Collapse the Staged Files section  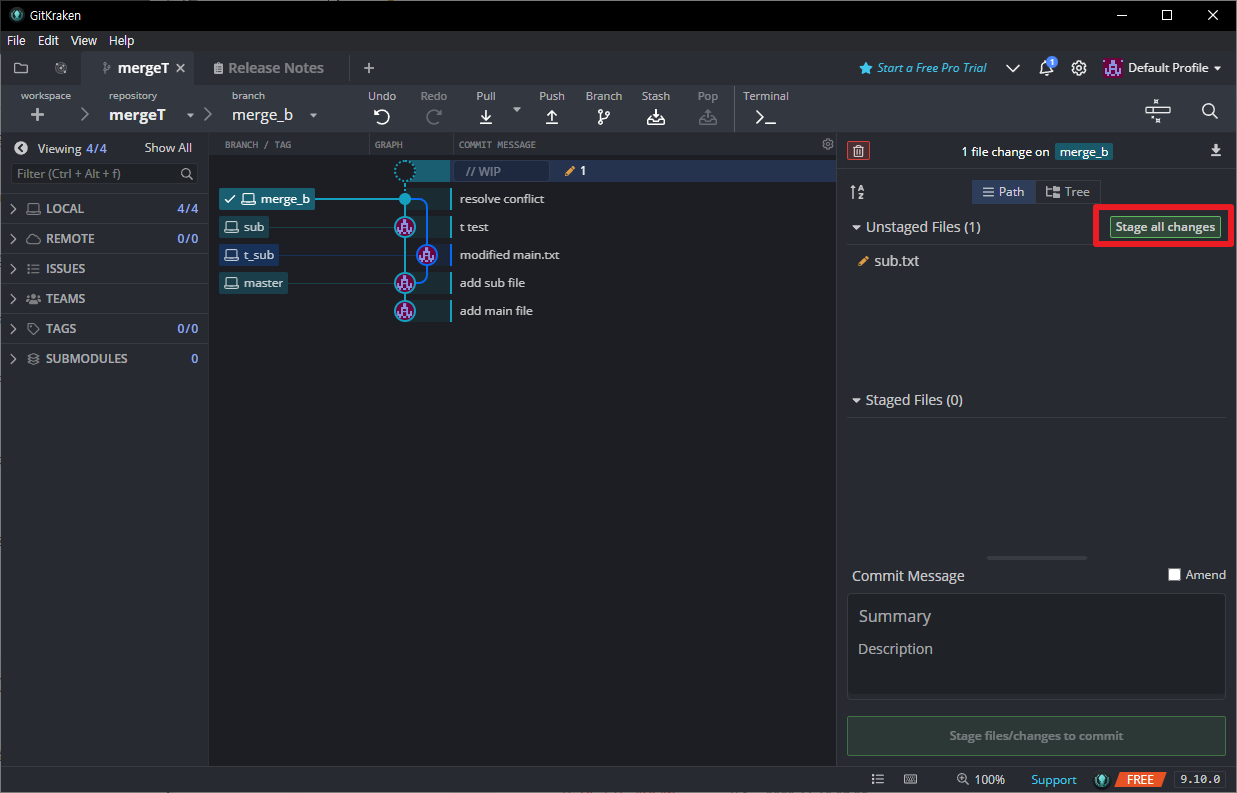click(857, 401)
